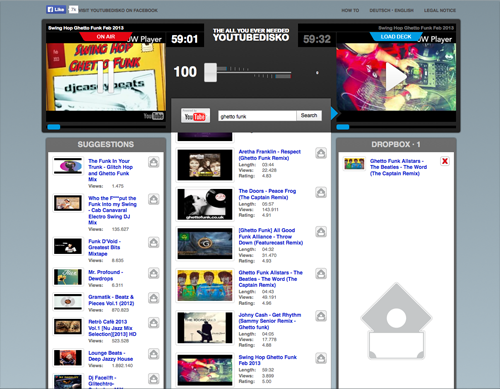This screenshot has width=500, height=389.
Task: Add Aretha Franklin Respect to dropbox
Action: click(321, 153)
